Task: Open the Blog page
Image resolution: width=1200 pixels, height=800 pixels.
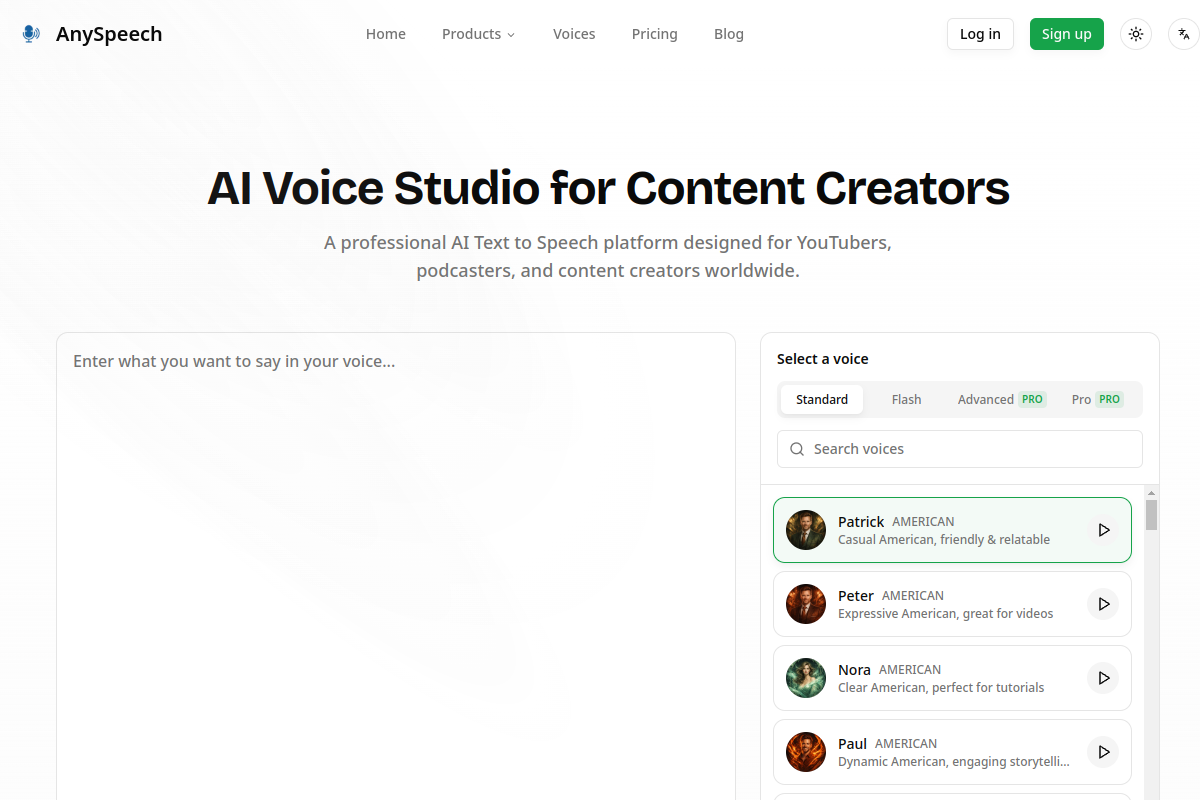Action: point(729,34)
